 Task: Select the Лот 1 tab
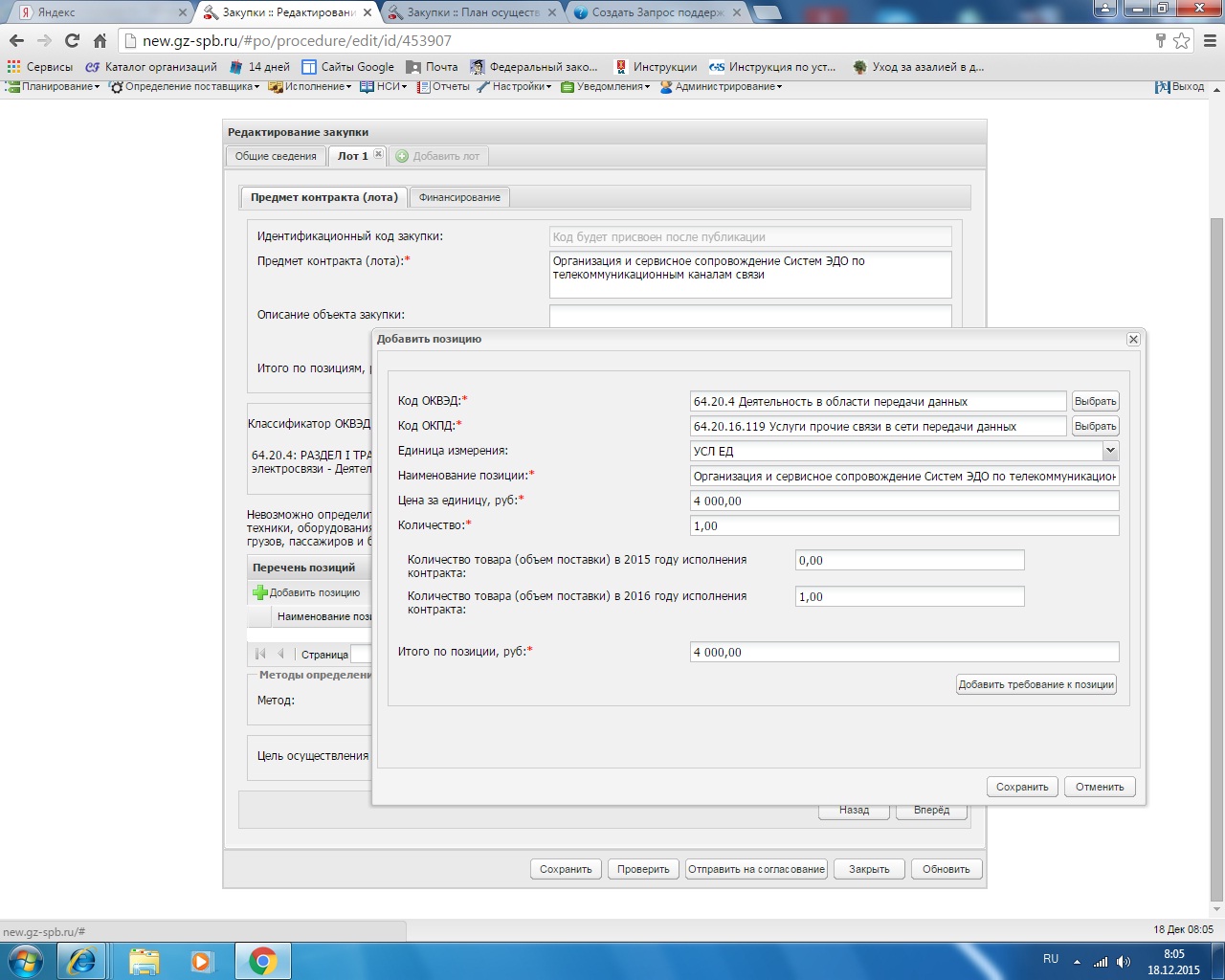coord(351,156)
